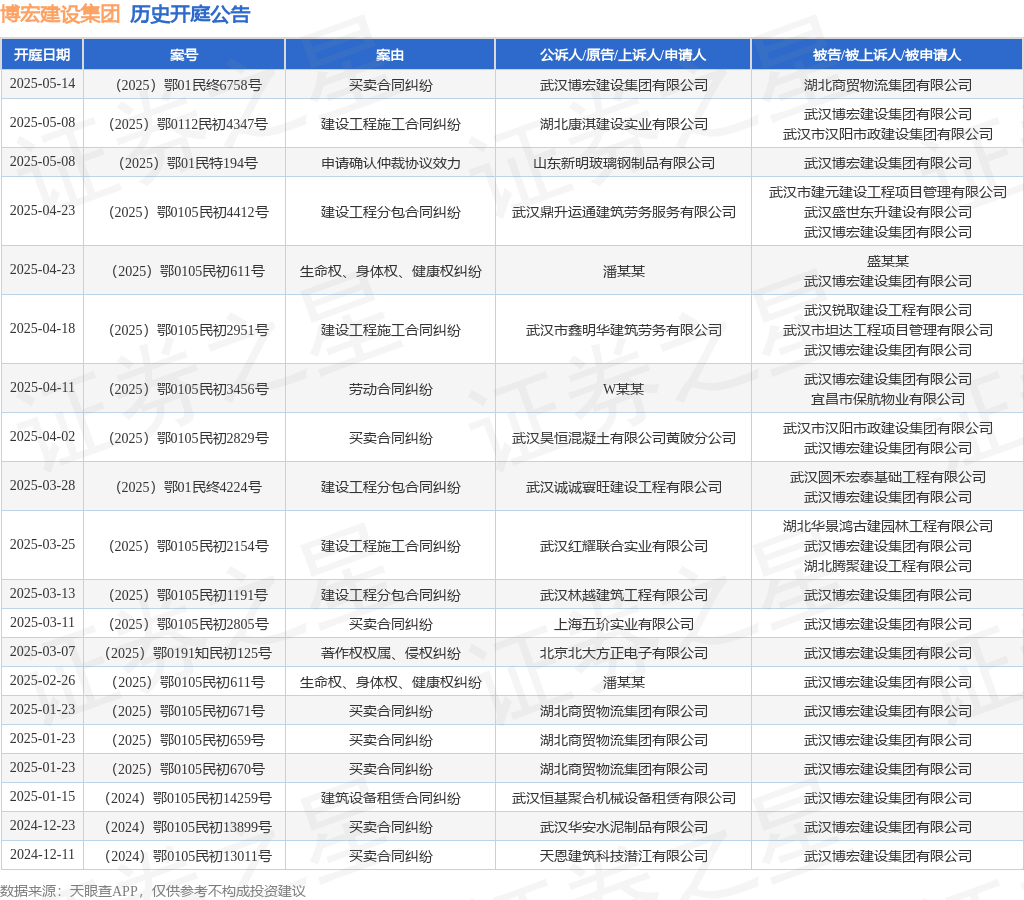Select case number (2025)鄂01民终6758号
Viewport: 1024px width, 900px height.
(188, 86)
